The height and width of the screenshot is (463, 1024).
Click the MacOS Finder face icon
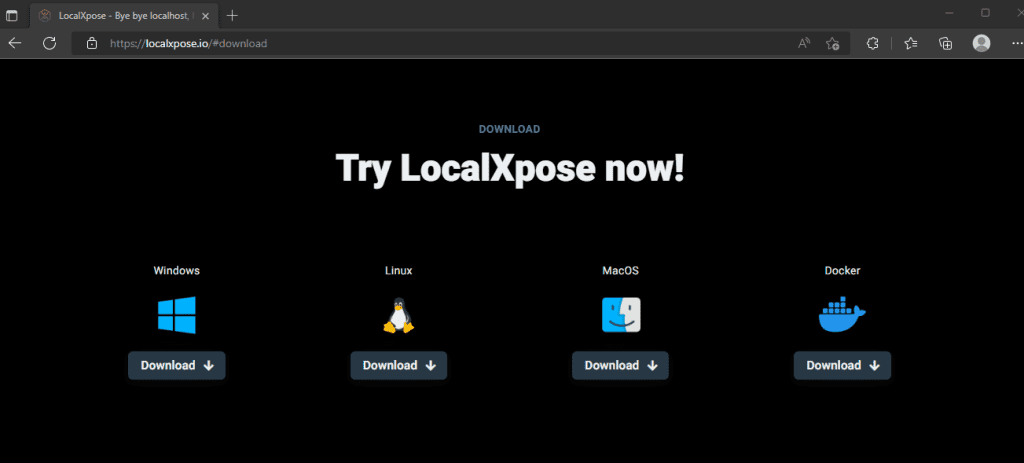(621, 315)
